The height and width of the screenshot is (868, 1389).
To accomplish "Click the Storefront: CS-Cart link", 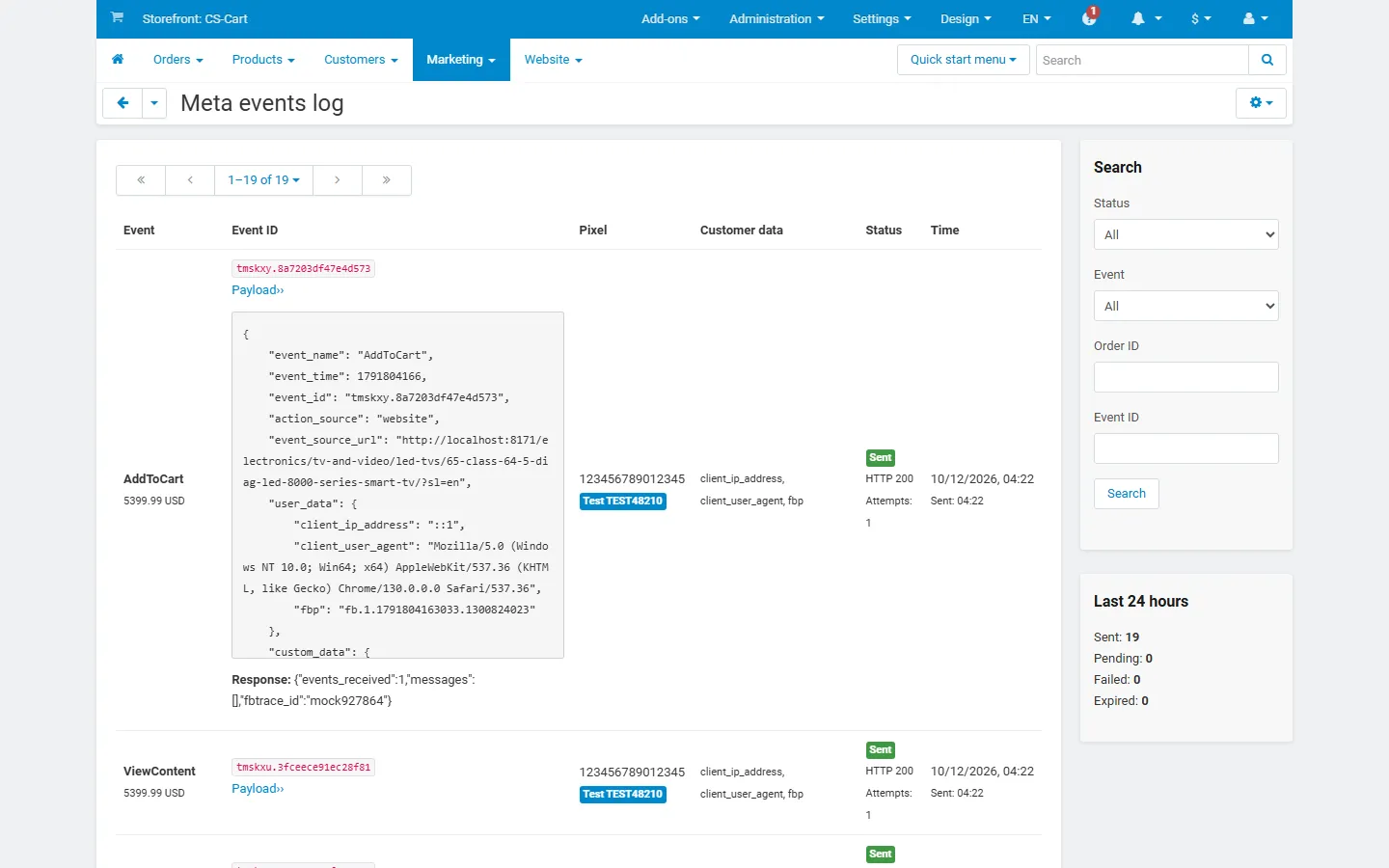I will (195, 18).
